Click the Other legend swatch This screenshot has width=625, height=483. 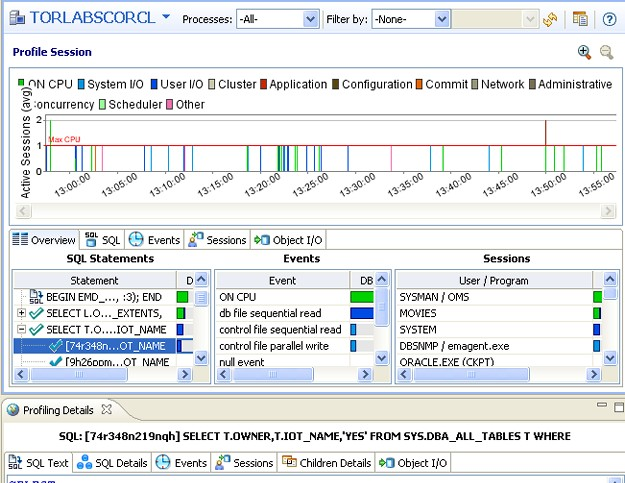(x=169, y=104)
